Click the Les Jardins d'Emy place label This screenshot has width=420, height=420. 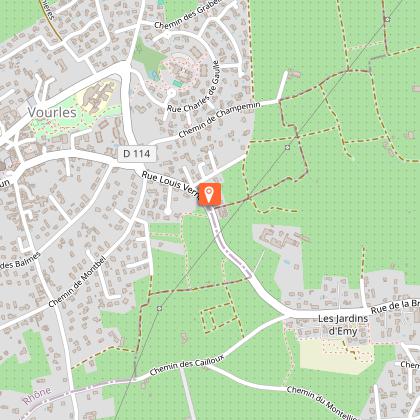pos(343,325)
